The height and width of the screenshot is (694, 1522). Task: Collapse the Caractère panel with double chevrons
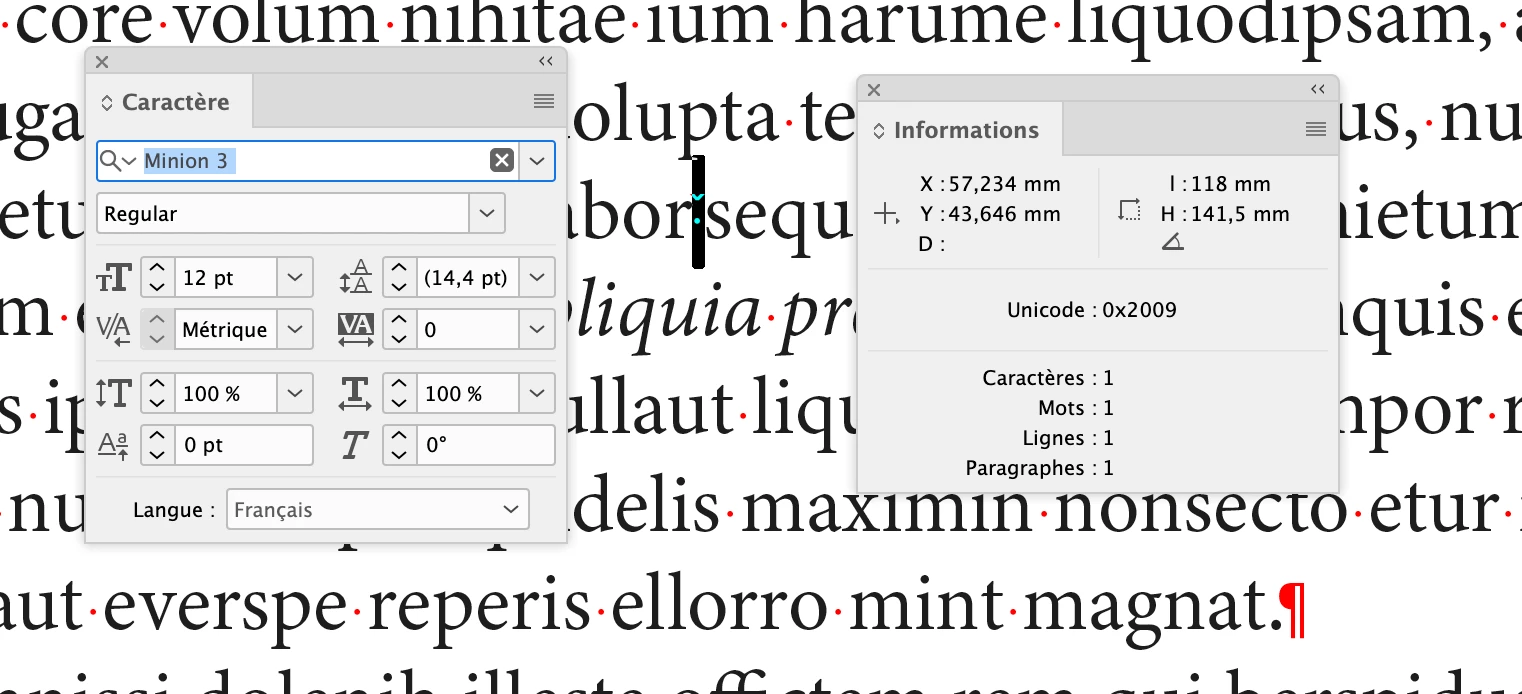point(546,62)
